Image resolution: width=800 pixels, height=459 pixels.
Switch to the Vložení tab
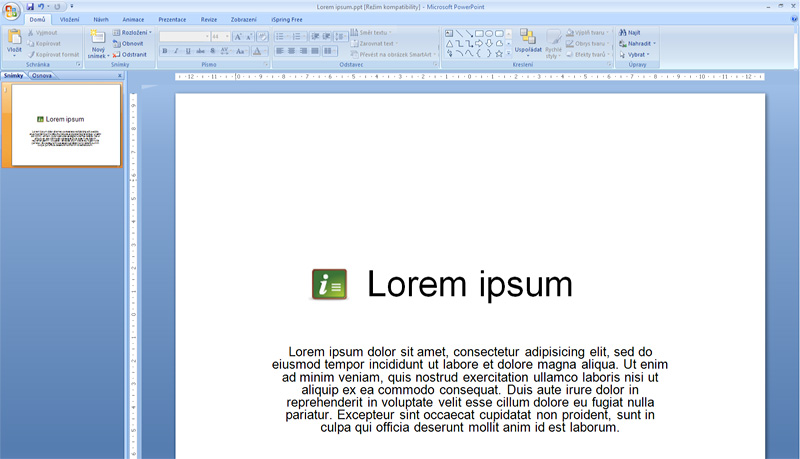click(69, 19)
